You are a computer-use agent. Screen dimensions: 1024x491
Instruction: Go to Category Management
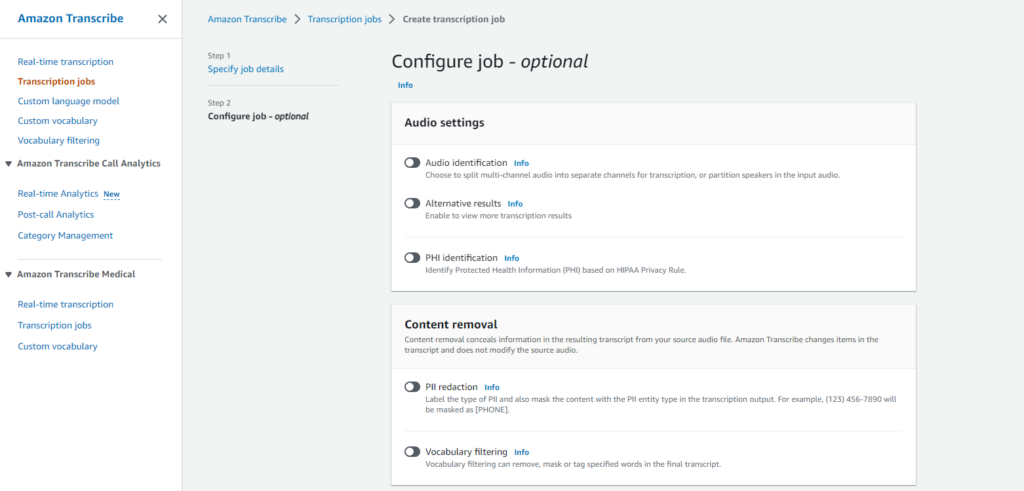65,236
